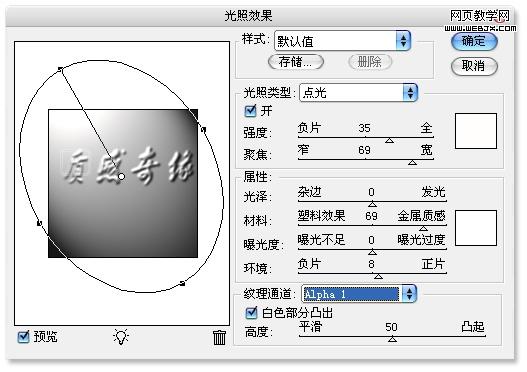Click the 曝光过度 overexposure label
Viewport: 527px width, 372px height.
click(x=421, y=240)
